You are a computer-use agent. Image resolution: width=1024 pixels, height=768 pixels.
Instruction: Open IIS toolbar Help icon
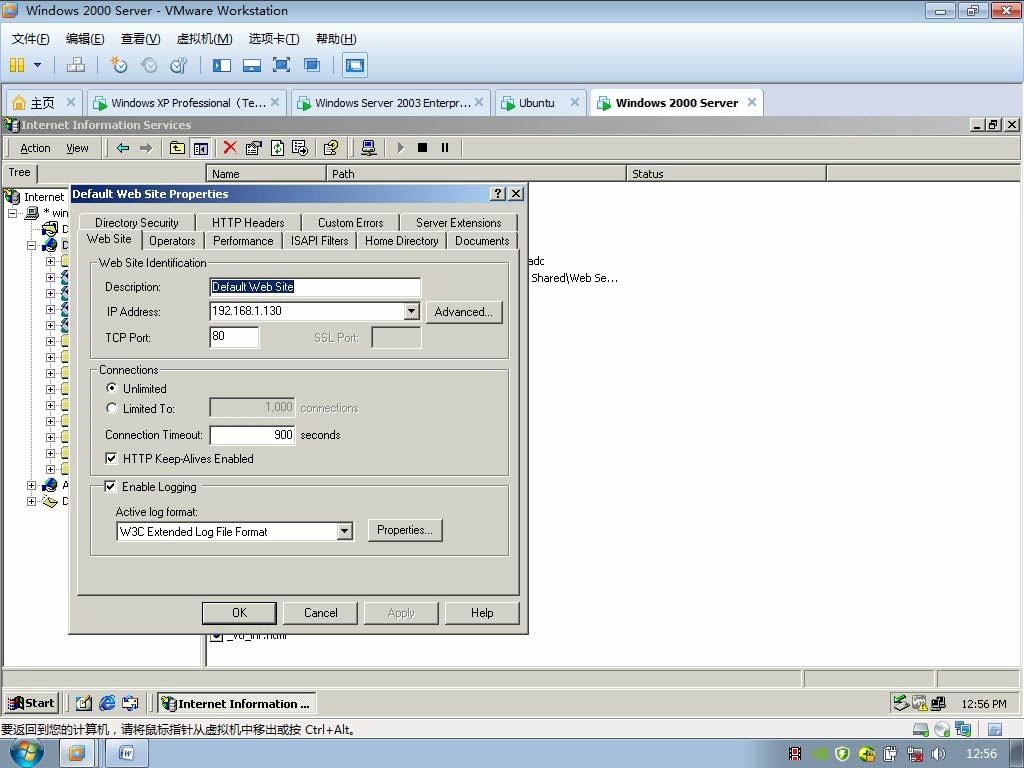point(330,148)
